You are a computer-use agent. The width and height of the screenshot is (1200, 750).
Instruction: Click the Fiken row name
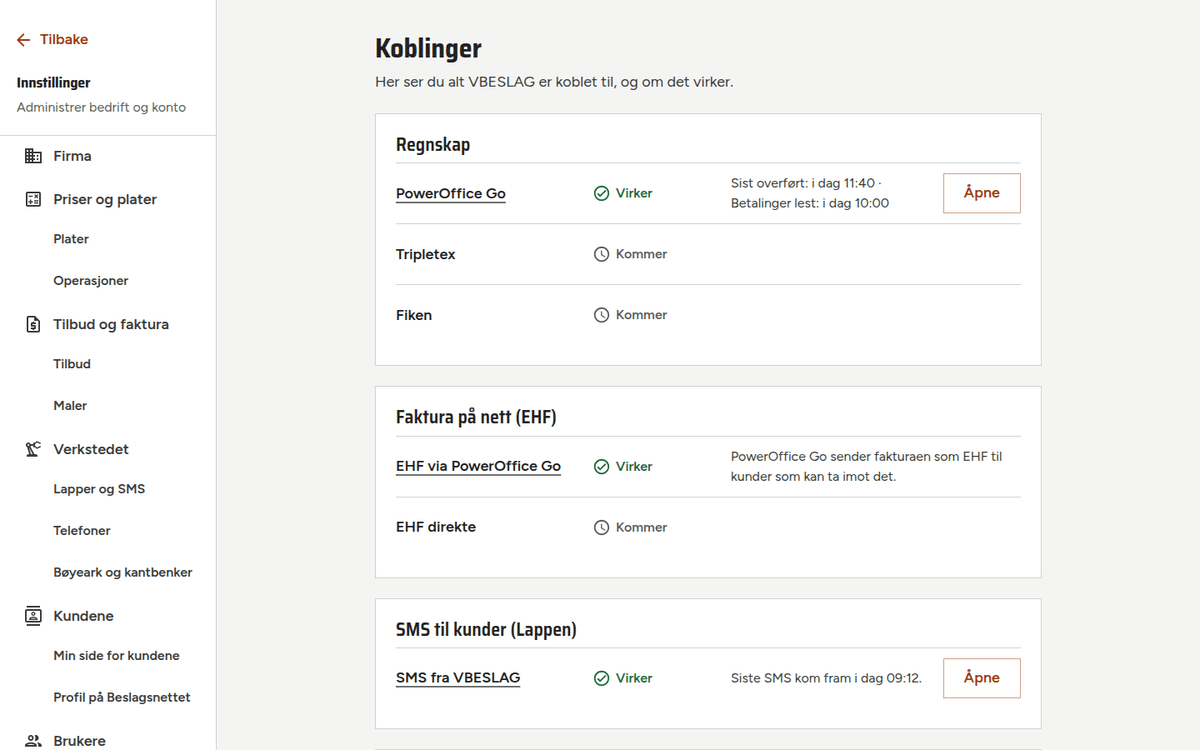coord(414,315)
